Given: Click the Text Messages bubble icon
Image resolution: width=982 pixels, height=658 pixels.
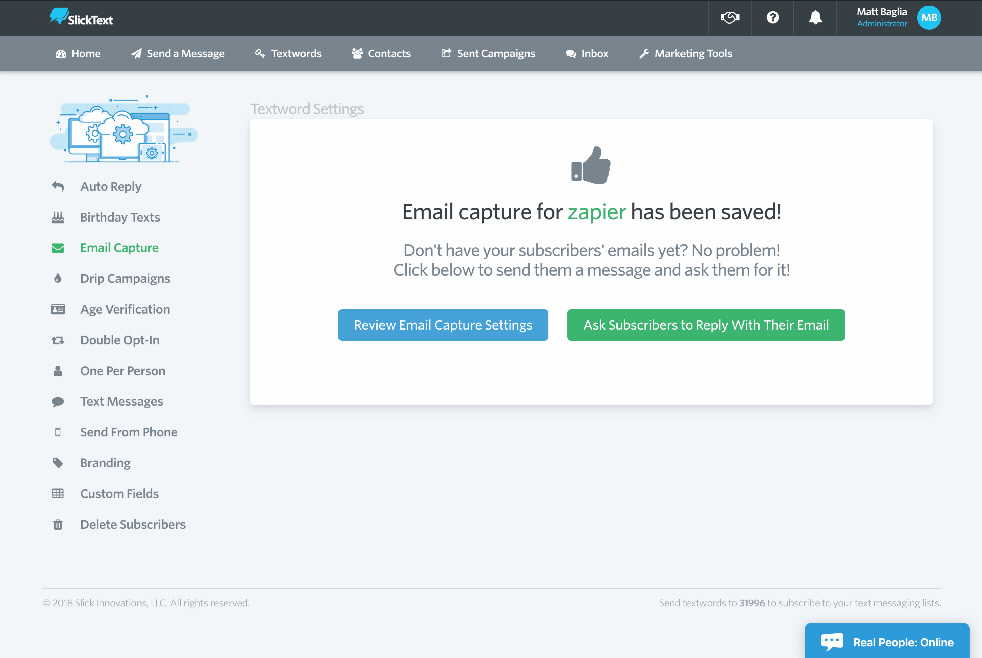Looking at the screenshot, I should [58, 401].
